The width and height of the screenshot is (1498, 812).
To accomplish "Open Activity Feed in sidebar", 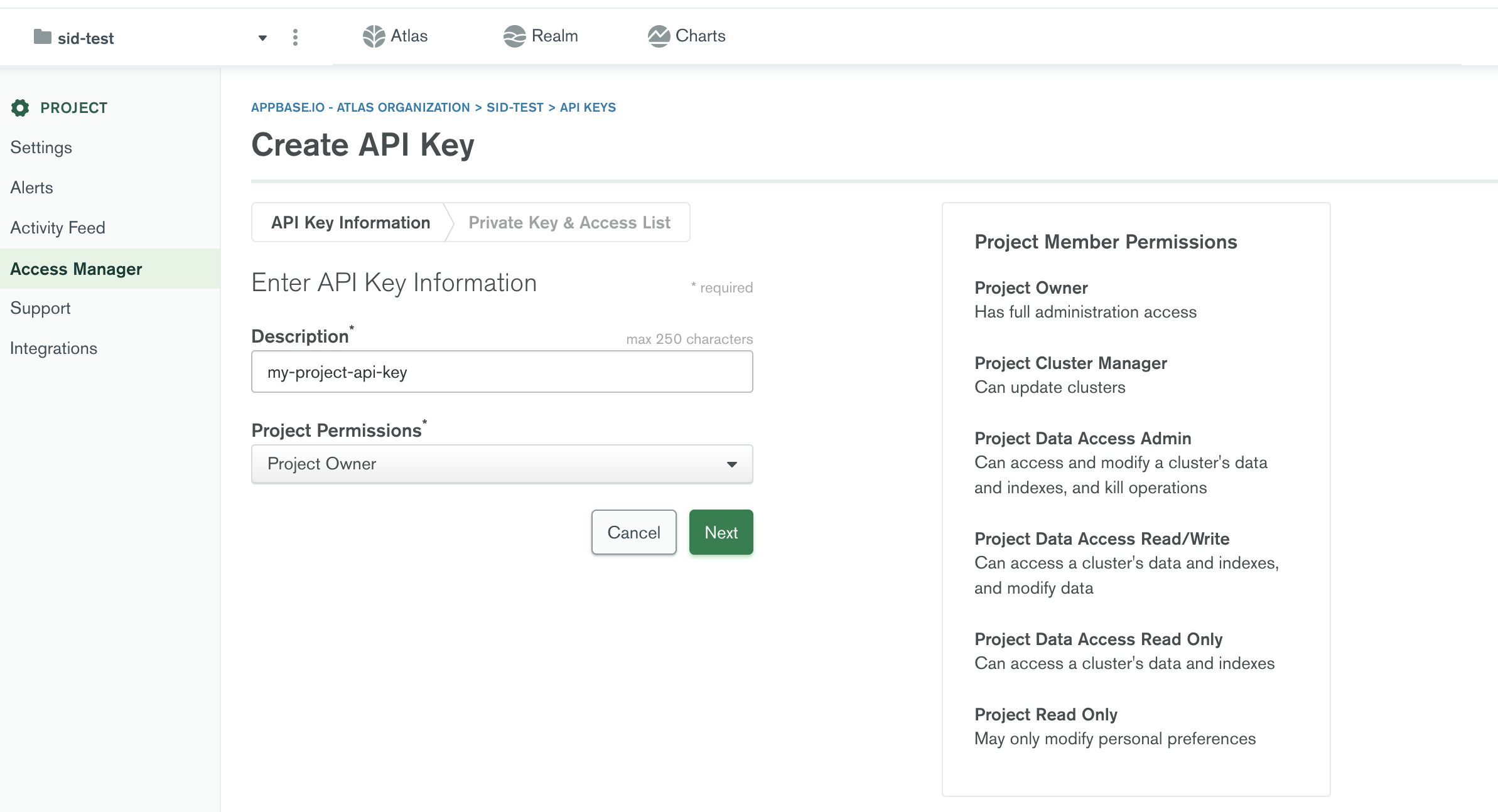I will coord(58,228).
